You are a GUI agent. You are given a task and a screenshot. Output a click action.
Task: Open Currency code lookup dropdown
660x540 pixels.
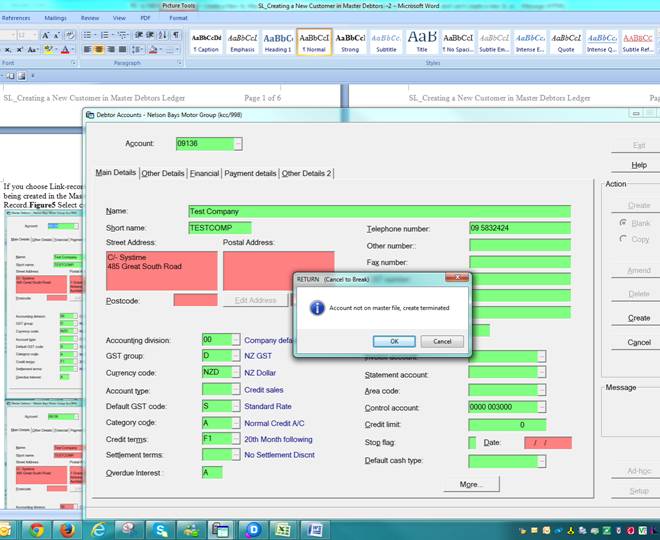point(236,372)
